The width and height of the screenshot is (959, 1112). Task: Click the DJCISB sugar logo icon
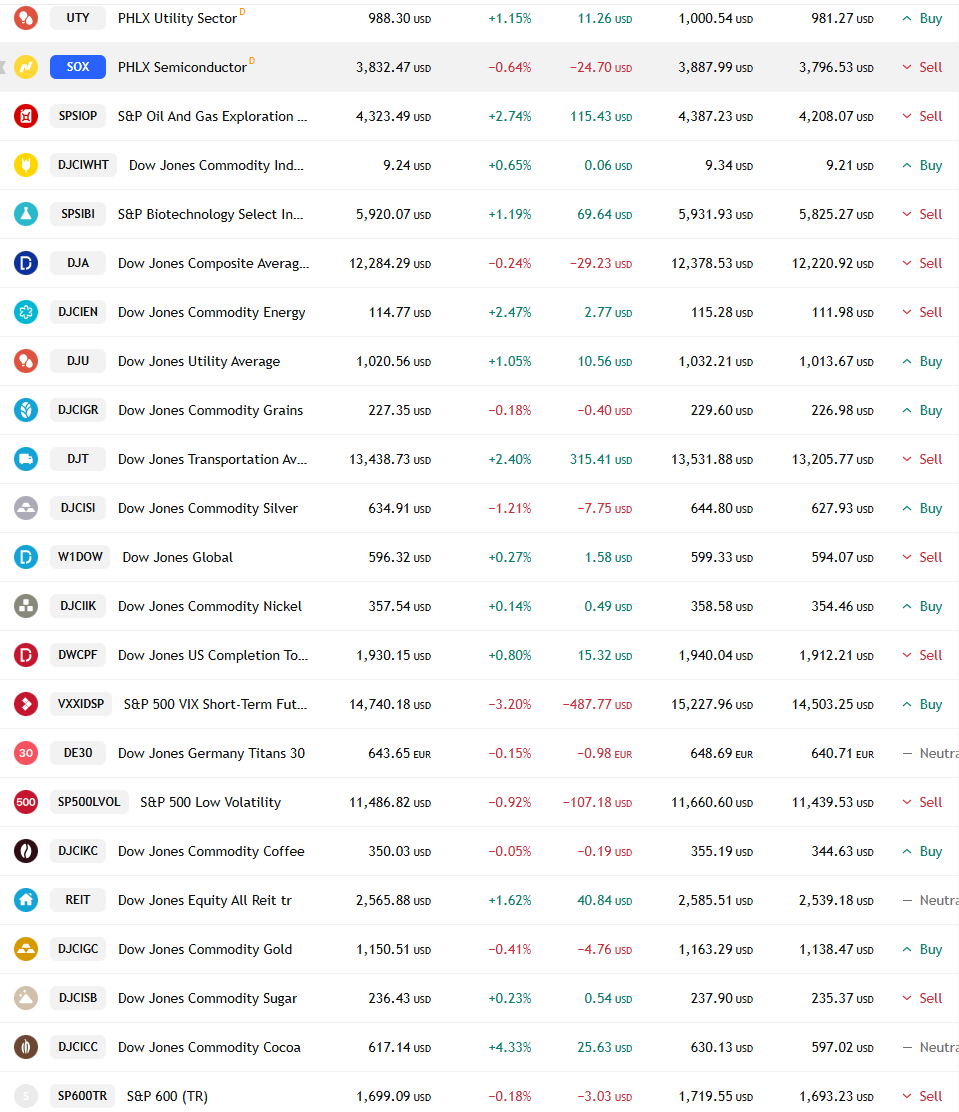[26, 996]
